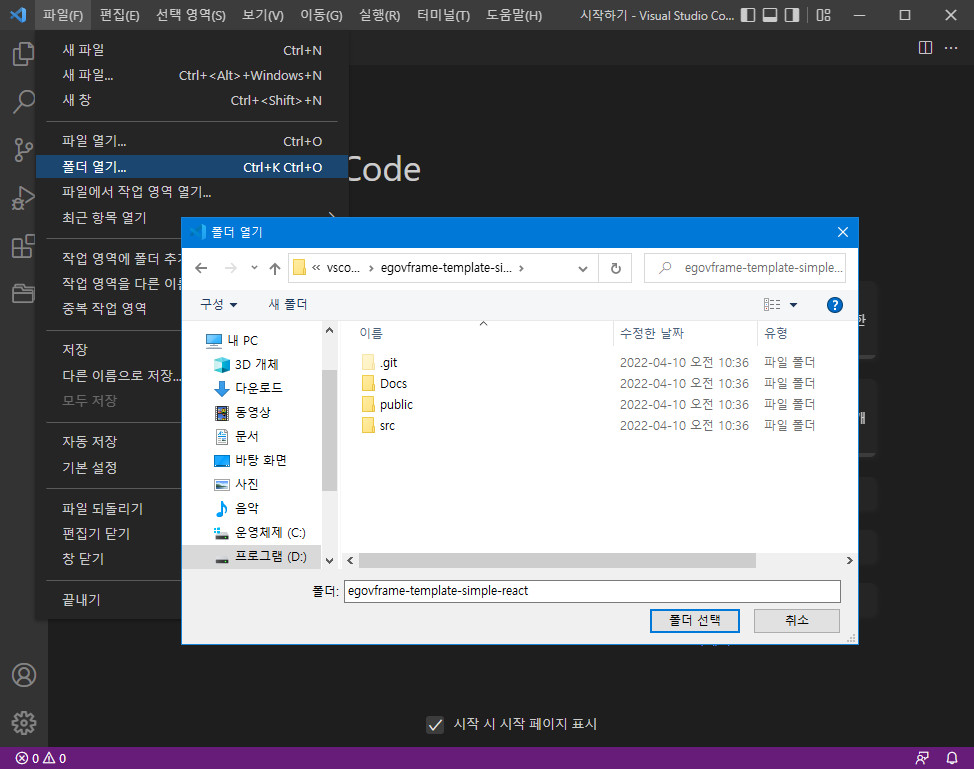This screenshot has height=769, width=974.
Task: Open editor More Actions ellipsis
Action: pyautogui.click(x=951, y=48)
